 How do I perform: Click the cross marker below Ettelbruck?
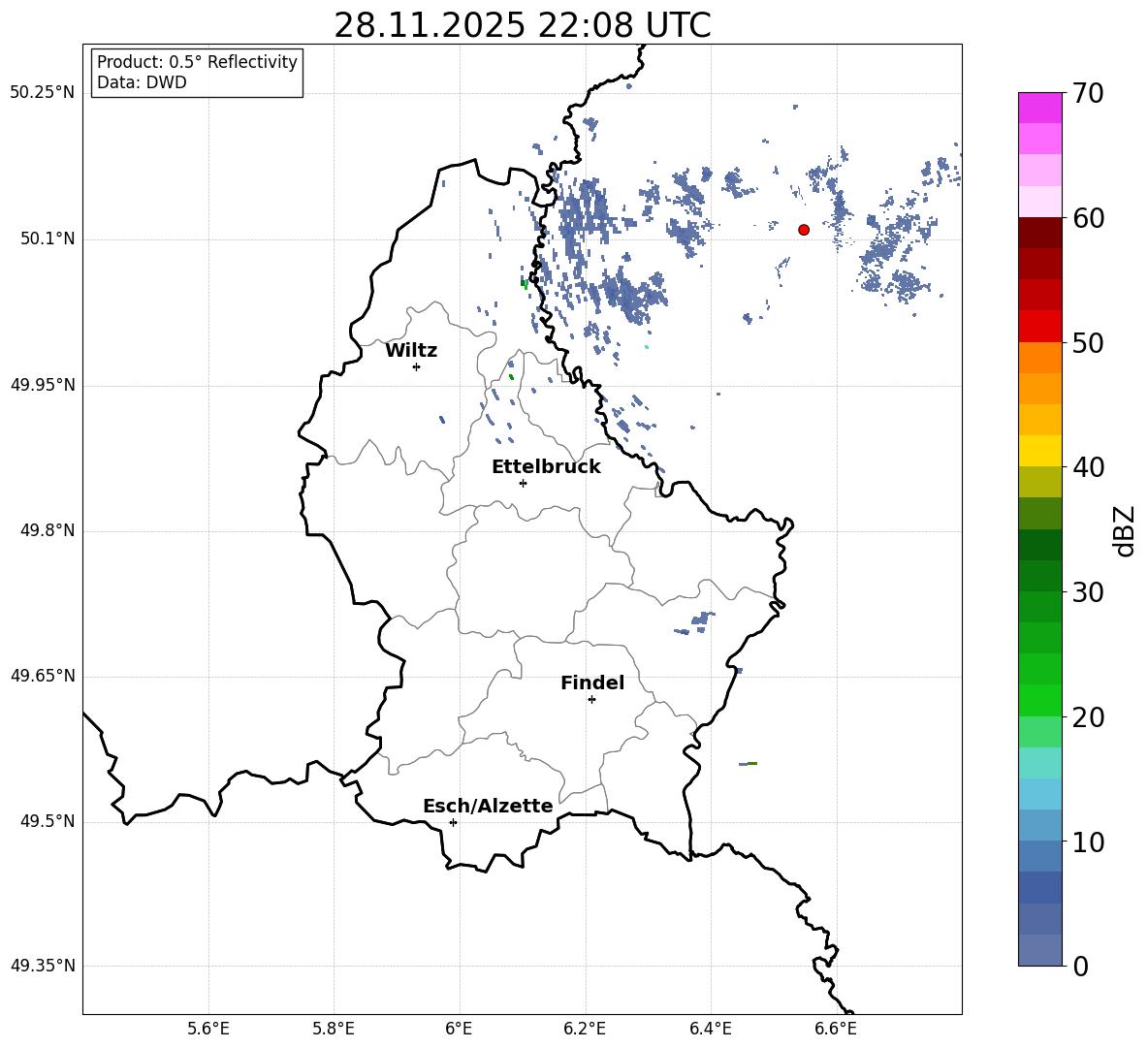[x=523, y=483]
